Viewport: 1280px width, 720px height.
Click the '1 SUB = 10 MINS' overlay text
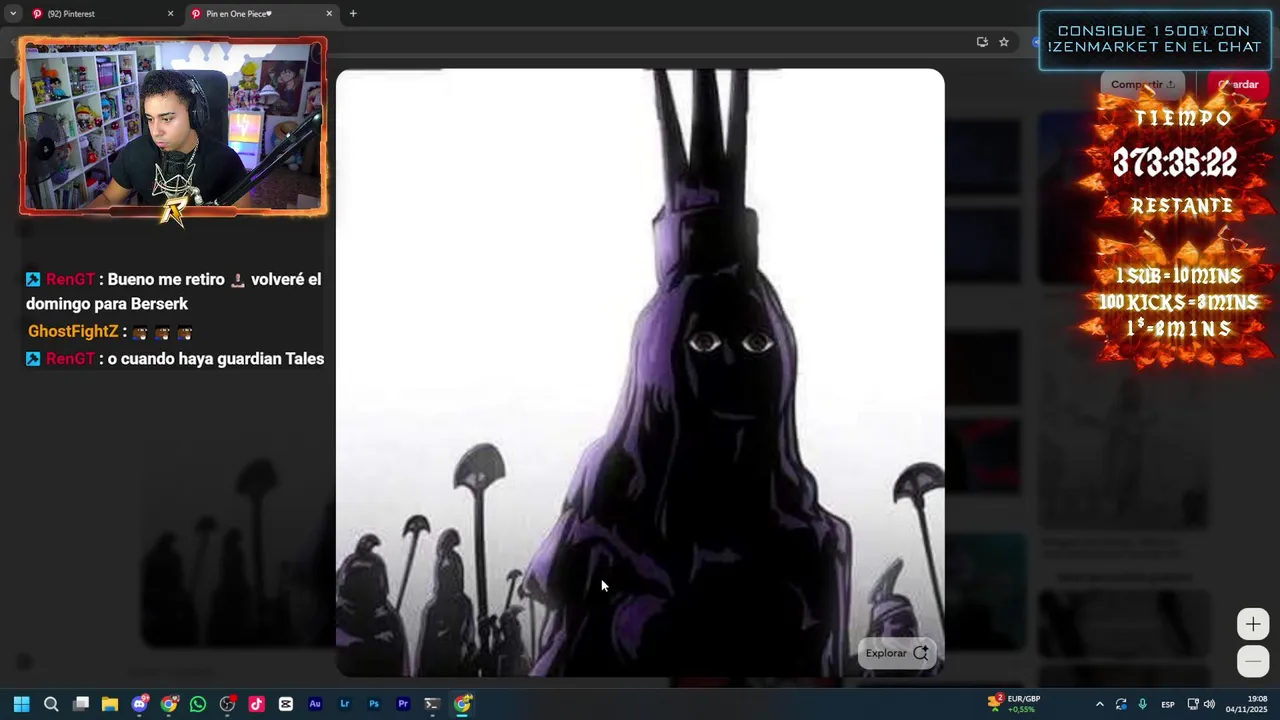click(x=1178, y=275)
